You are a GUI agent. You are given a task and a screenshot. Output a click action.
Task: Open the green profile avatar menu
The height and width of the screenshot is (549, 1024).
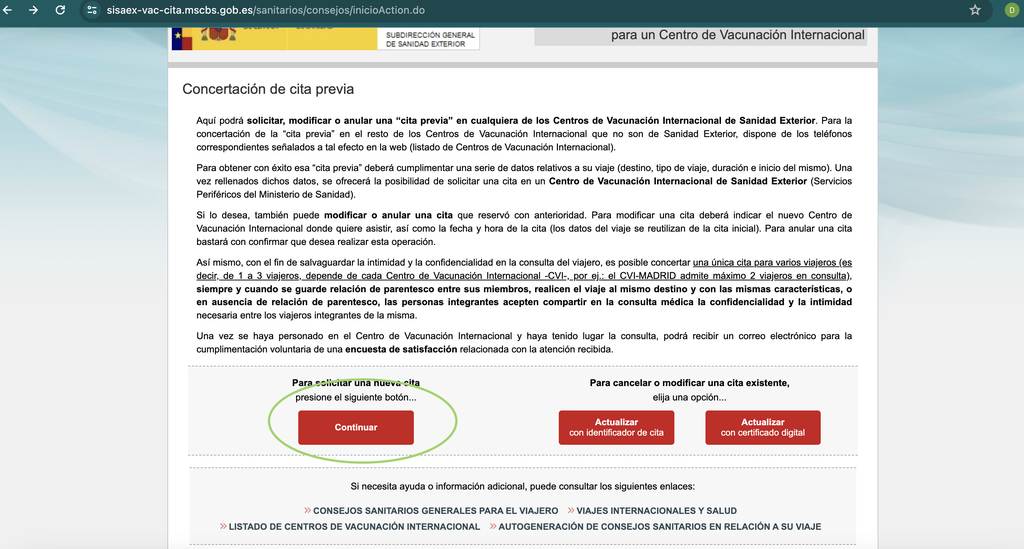click(x=1011, y=10)
